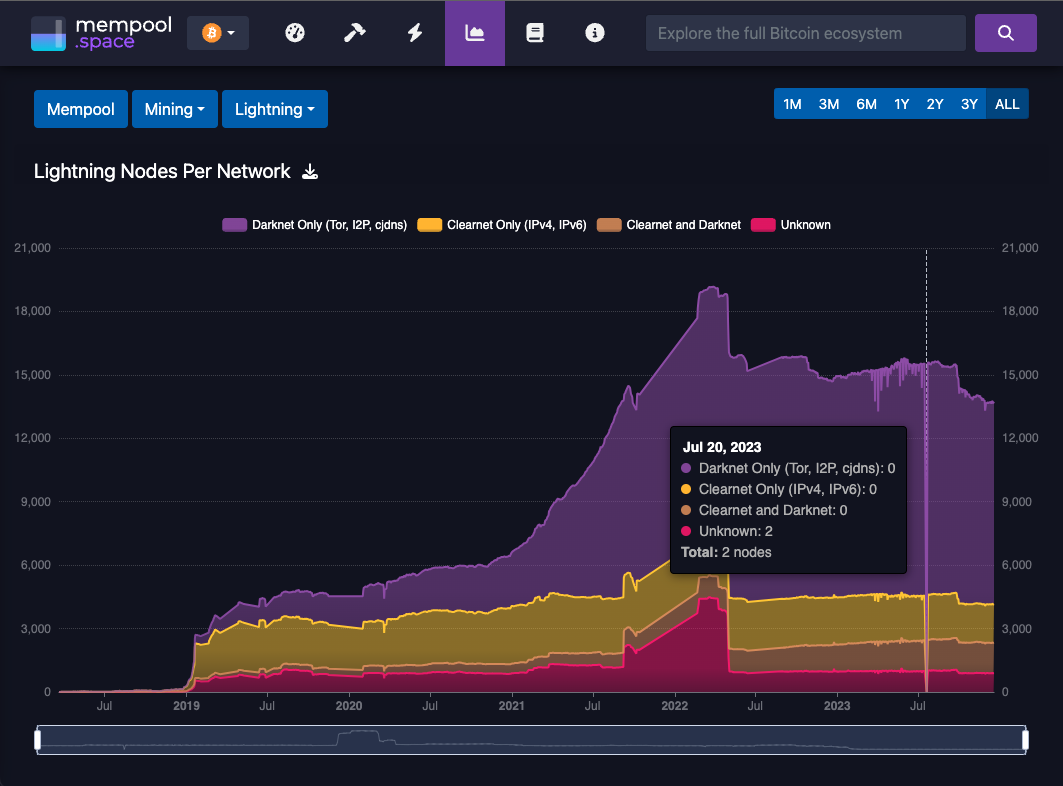
Task: Click the left zoom slider handle
Action: click(x=38, y=739)
